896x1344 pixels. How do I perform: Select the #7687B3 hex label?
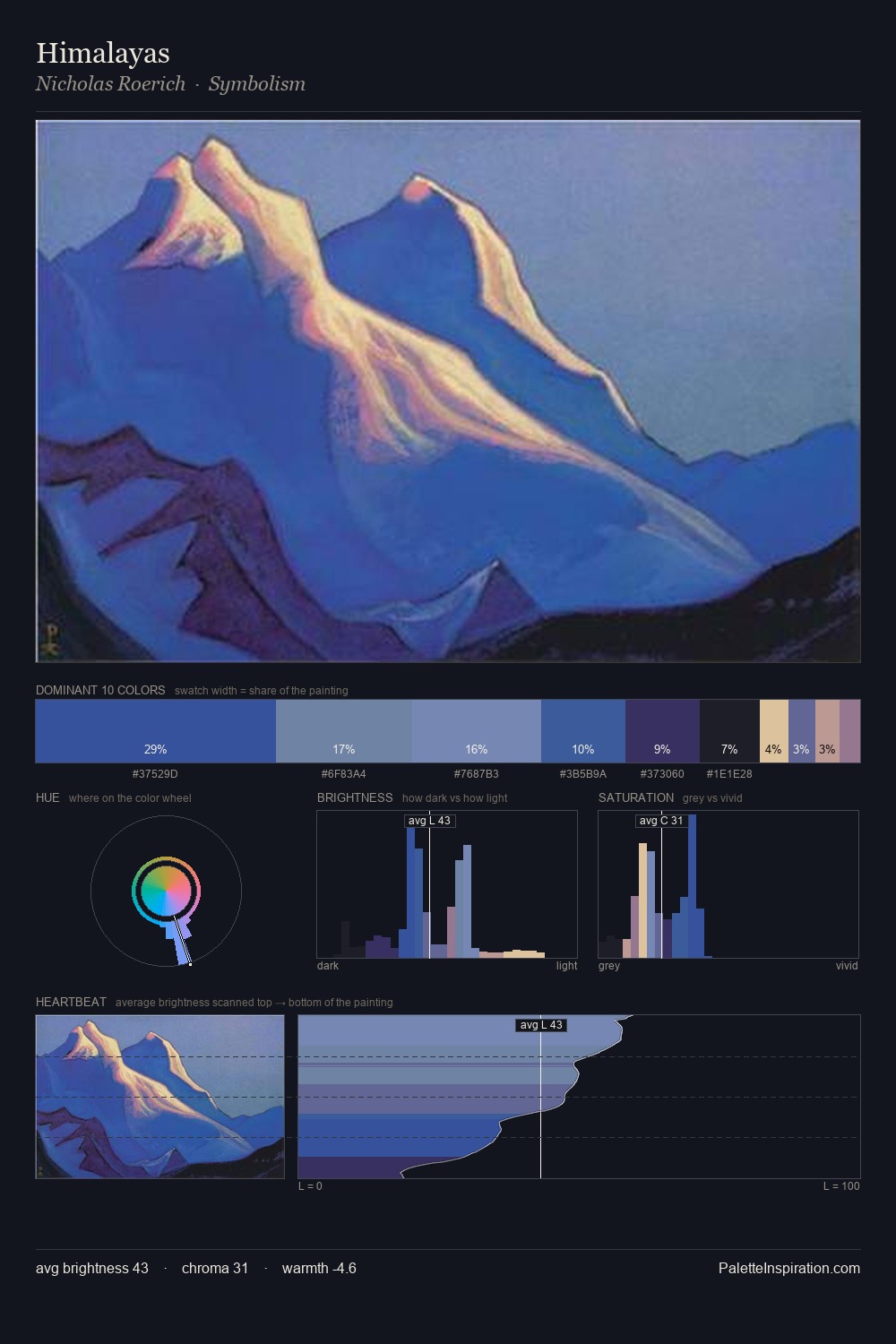pos(477,774)
